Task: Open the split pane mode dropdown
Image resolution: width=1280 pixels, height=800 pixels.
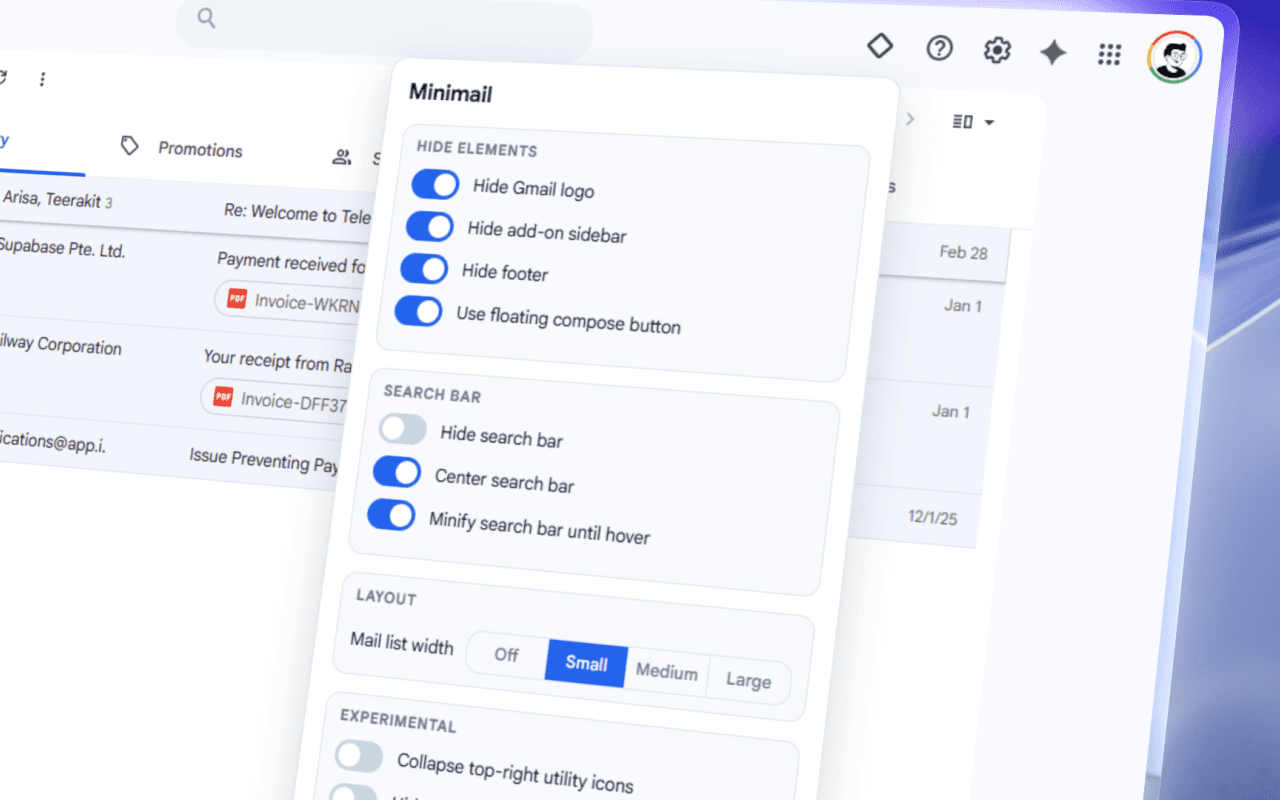Action: tap(974, 122)
